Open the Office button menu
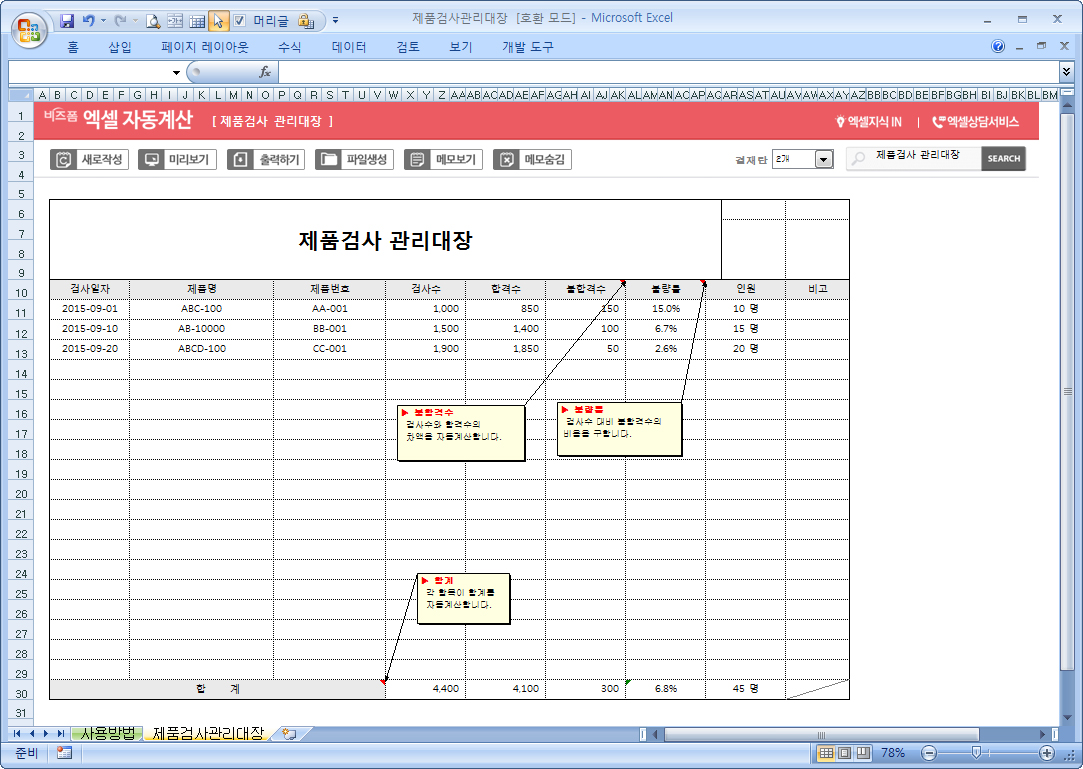 (29, 30)
